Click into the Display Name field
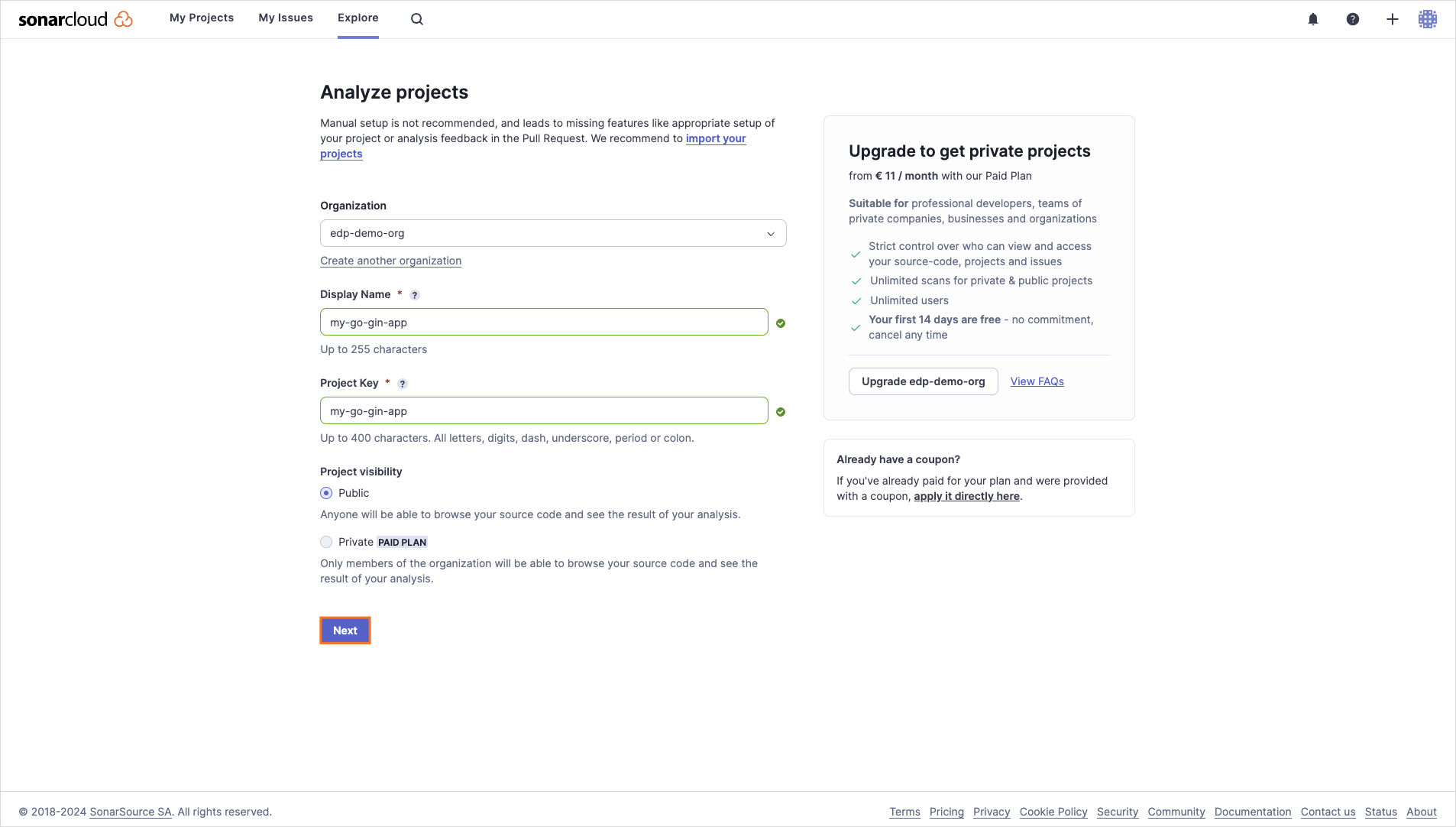Image resolution: width=1456 pixels, height=827 pixels. (x=544, y=322)
